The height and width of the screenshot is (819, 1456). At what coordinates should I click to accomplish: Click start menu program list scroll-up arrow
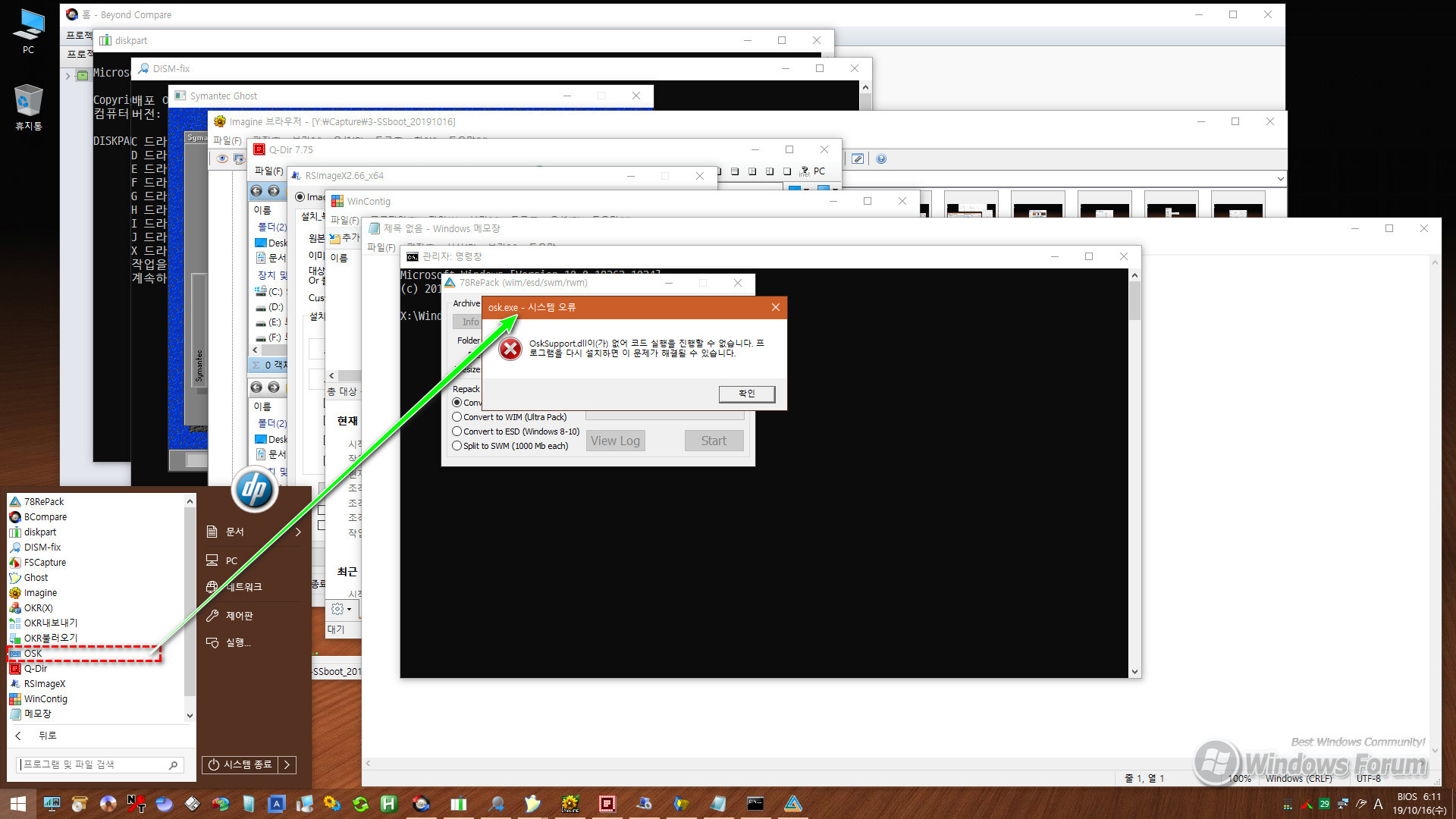(x=190, y=501)
